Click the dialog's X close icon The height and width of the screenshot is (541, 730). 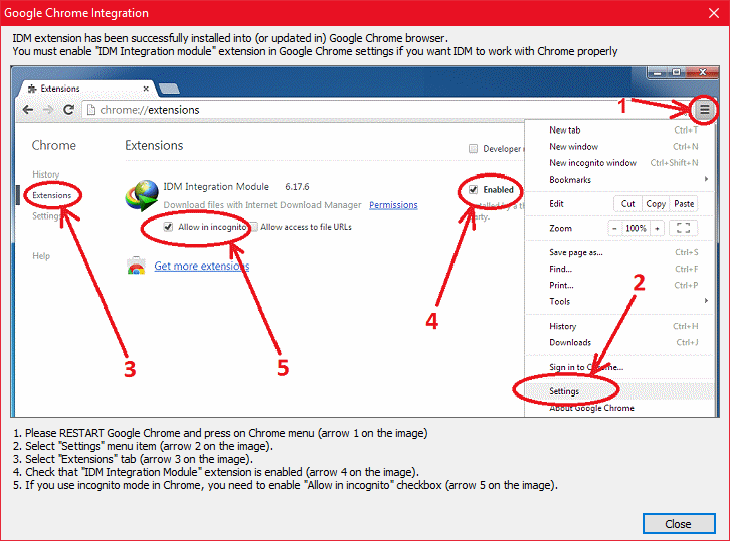coord(714,13)
